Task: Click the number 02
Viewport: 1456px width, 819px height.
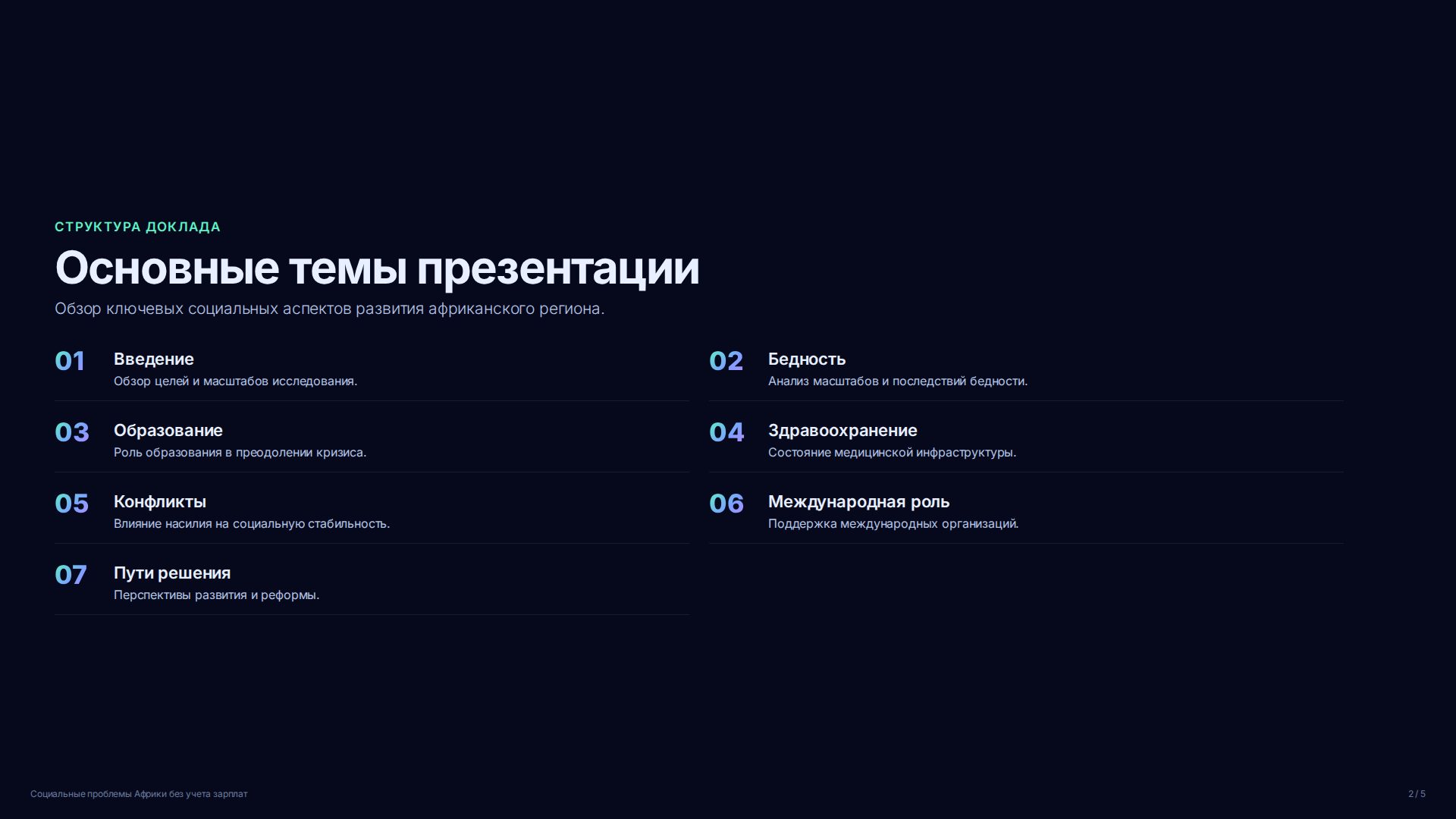Action: (x=726, y=361)
